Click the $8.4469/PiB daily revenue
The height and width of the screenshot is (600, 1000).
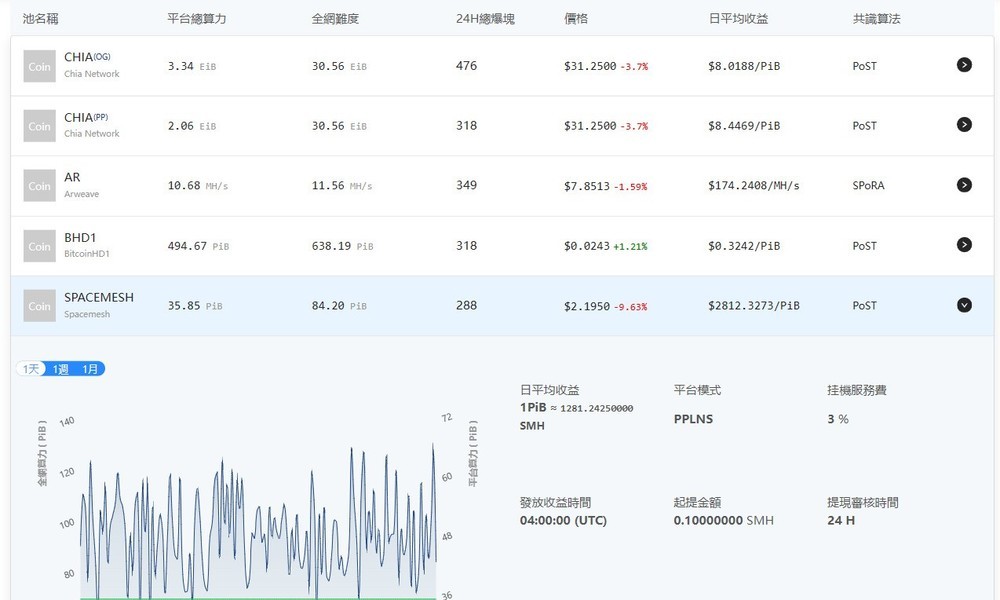(744, 126)
